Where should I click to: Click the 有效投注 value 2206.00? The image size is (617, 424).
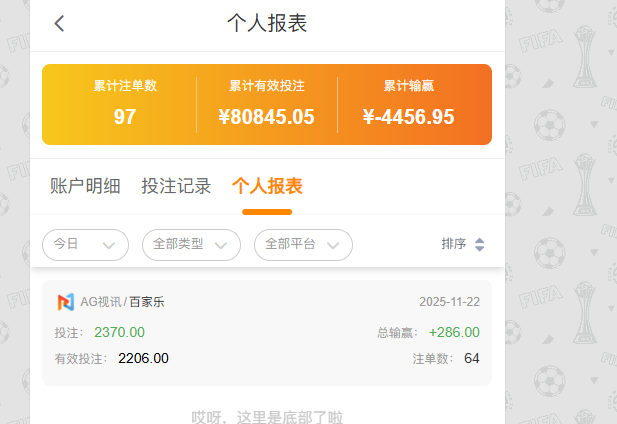click(x=143, y=358)
